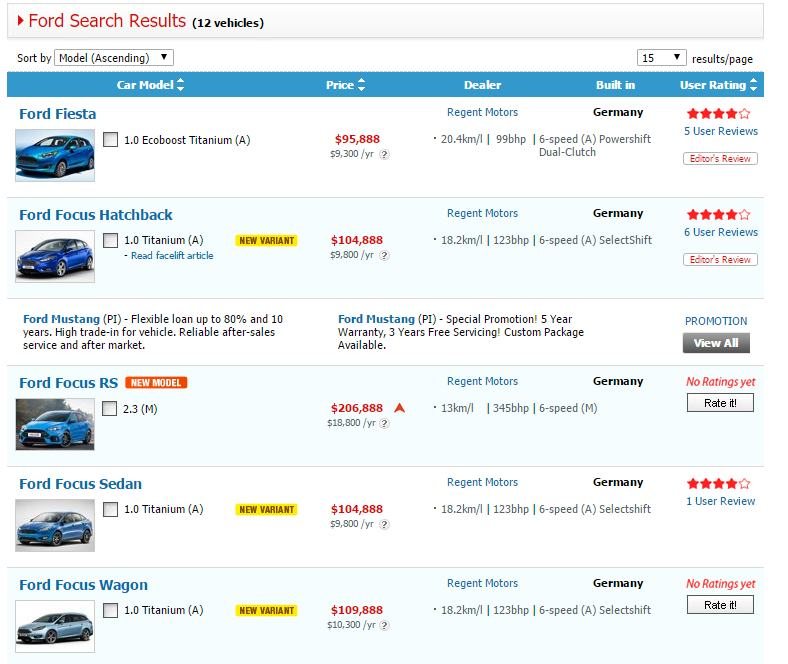
Task: Open Regent Motors dealer for Ford Fiesta
Action: [482, 113]
